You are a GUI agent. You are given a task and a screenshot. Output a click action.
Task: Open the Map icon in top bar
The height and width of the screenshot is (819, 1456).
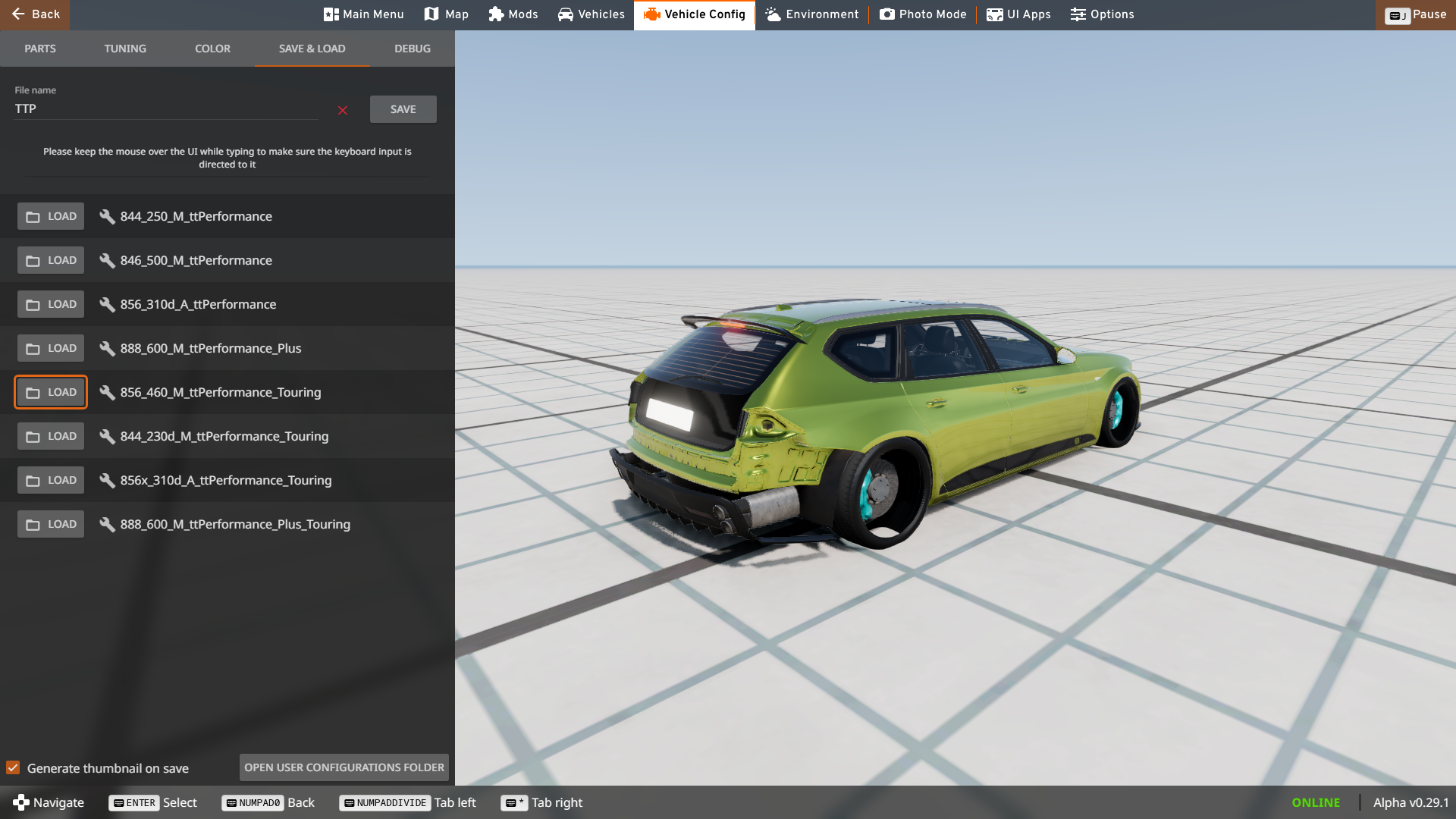tap(431, 14)
